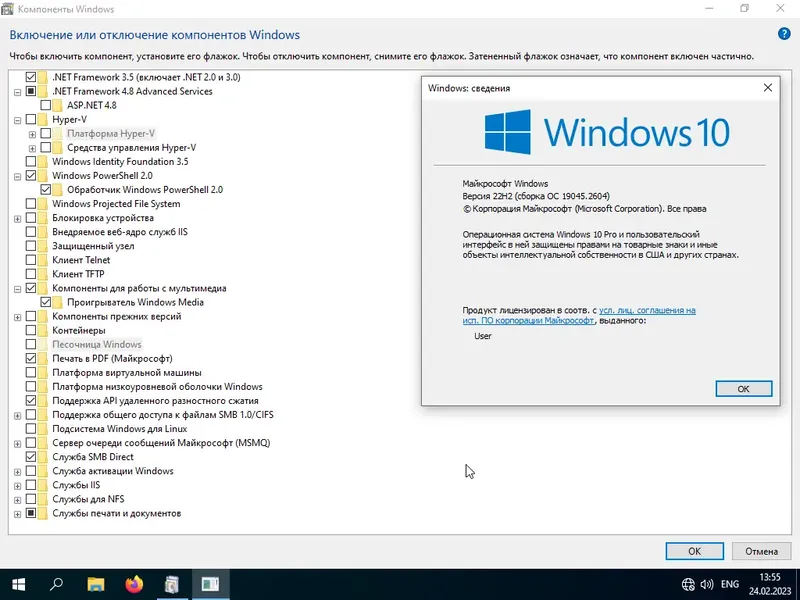Click the blue help question mark icon
This screenshot has height=600, width=800.
784,34
